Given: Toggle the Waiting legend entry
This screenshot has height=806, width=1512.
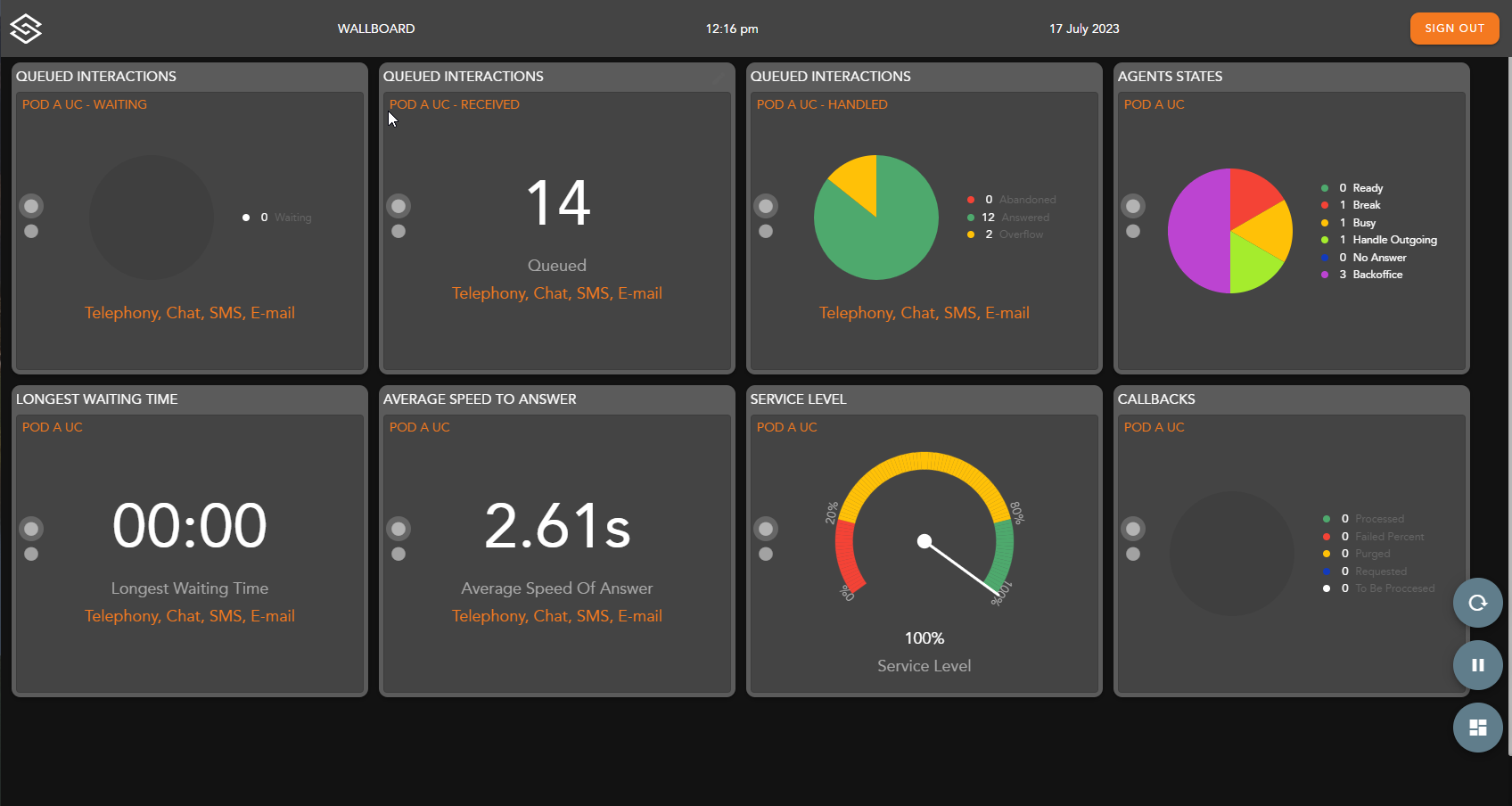Looking at the screenshot, I should pos(277,218).
